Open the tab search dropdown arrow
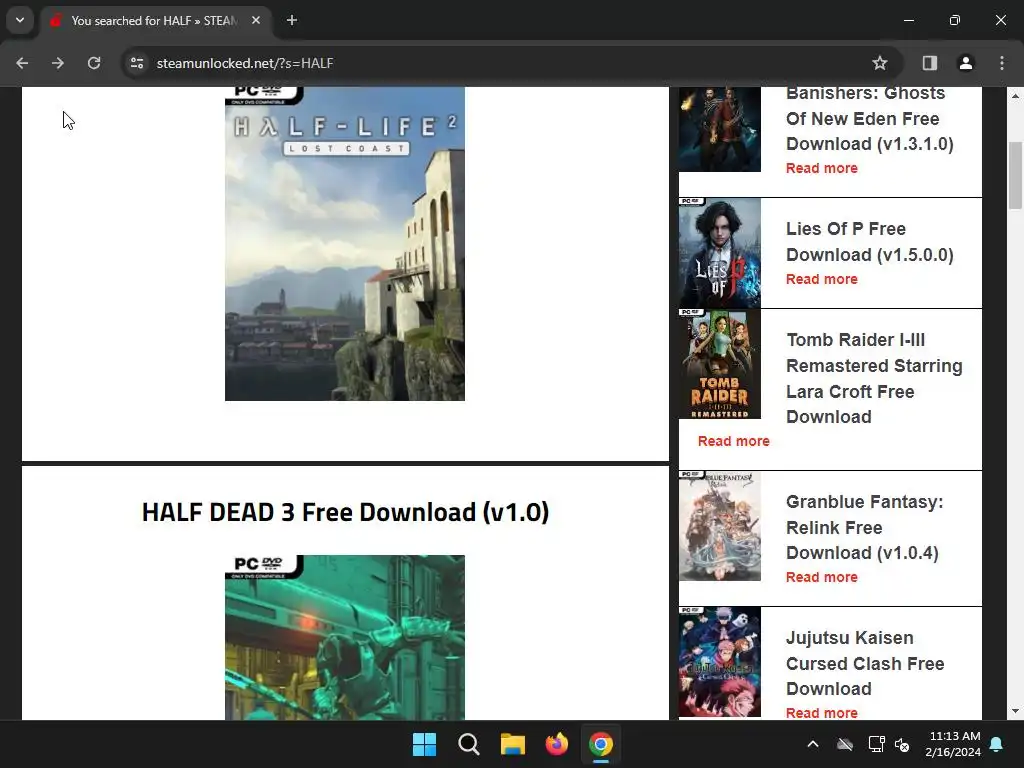Screen dimensions: 1024x768 pos(20,20)
